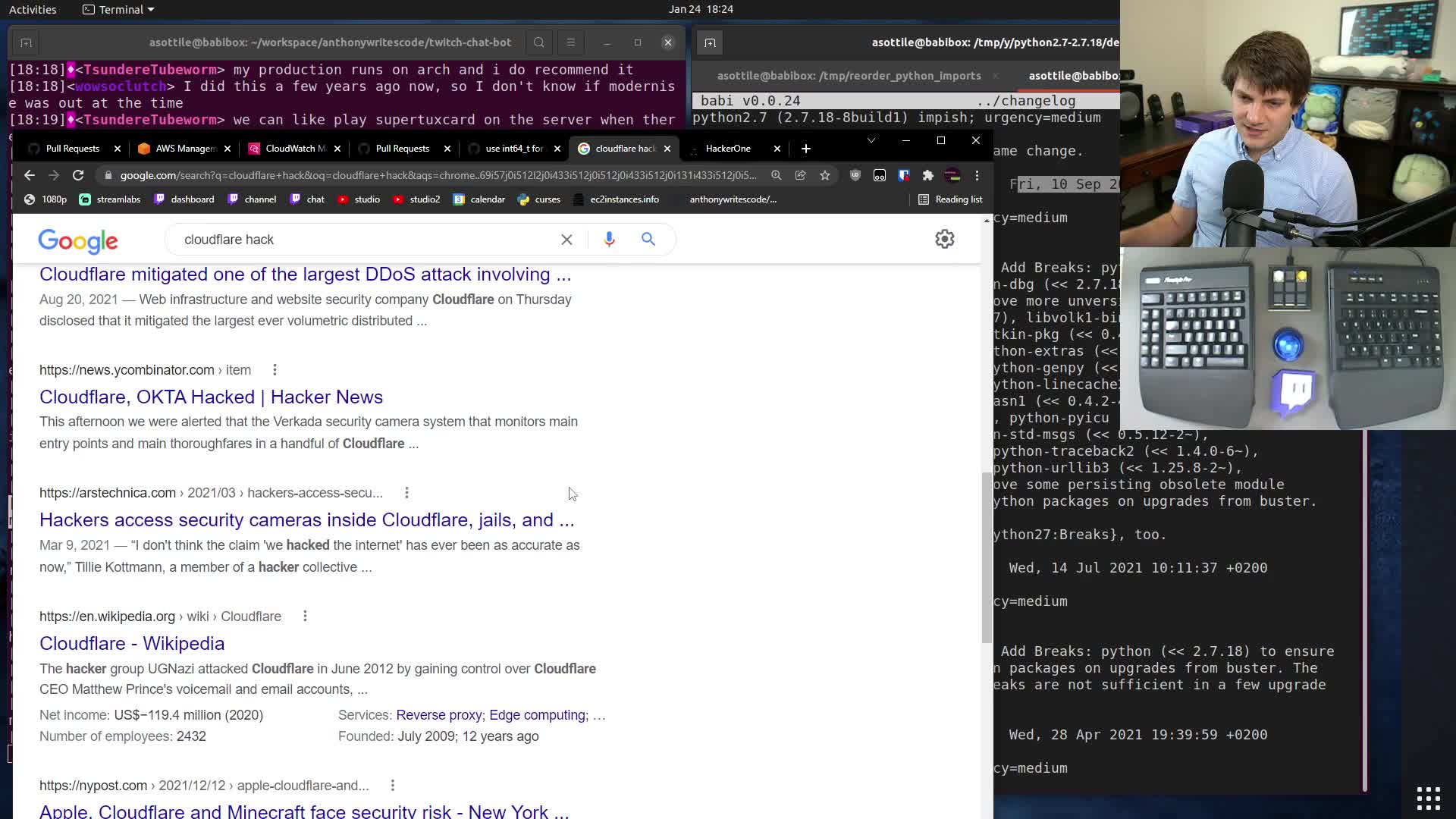Reload the Google search page
1456x819 pixels.
coord(78,175)
